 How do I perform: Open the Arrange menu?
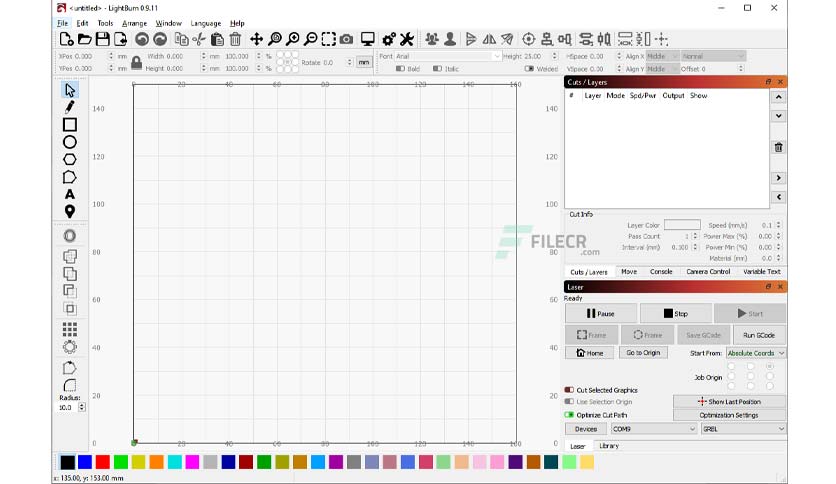[x=134, y=23]
